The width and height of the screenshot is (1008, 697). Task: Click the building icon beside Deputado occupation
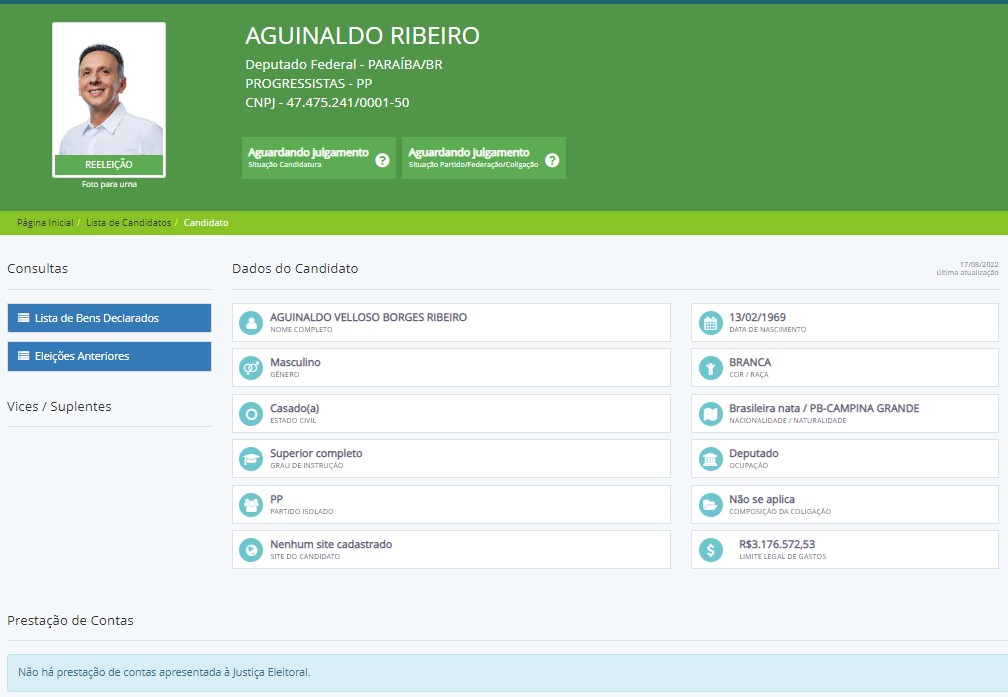(710, 459)
